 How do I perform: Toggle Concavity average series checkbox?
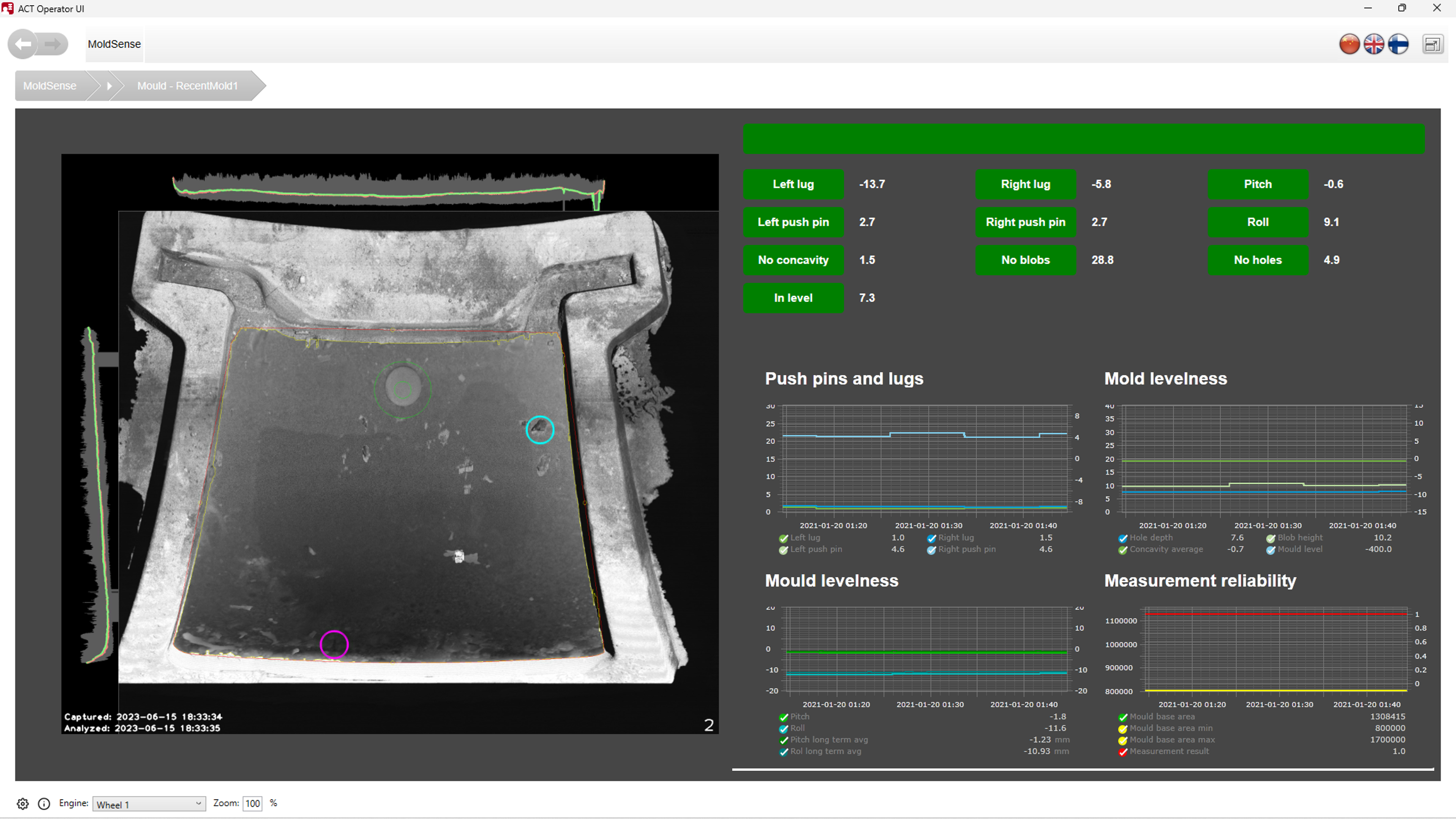[x=1123, y=550]
